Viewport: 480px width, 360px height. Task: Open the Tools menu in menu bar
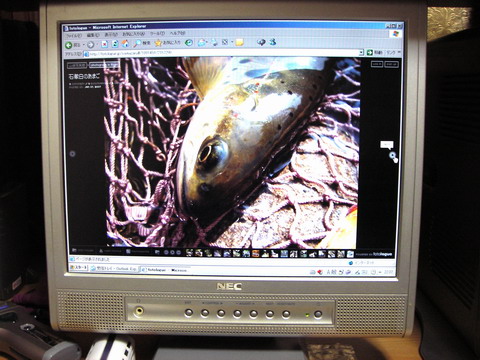tap(157, 34)
